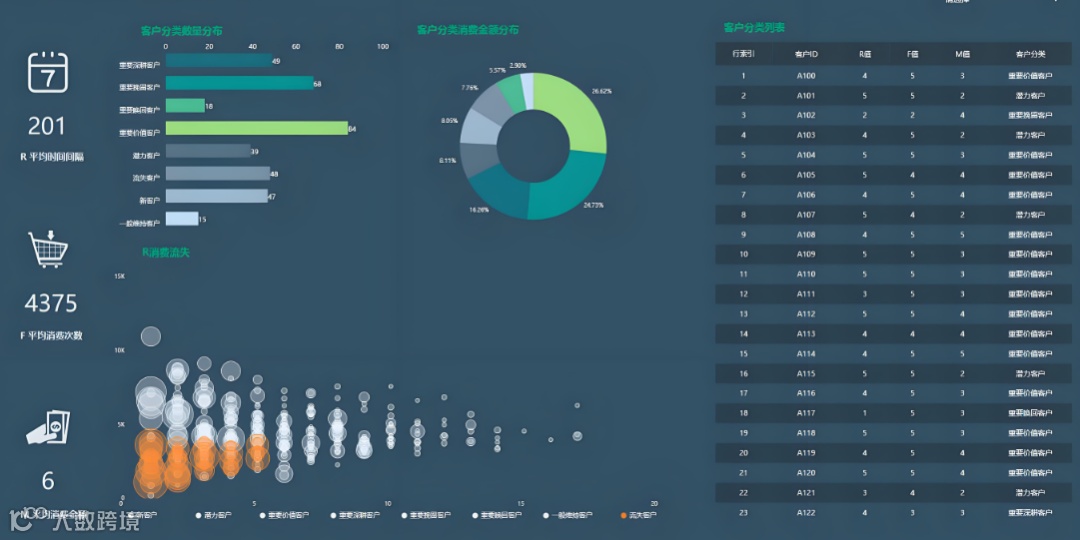
Task: Select the 一般维持客户 bar with value 15
Action: coord(182,219)
